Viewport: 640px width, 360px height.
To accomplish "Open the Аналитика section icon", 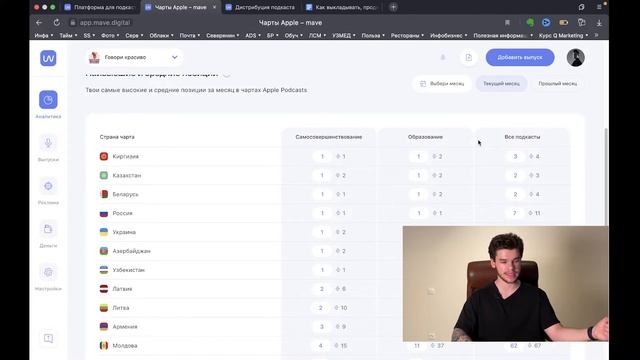I will click(48, 100).
